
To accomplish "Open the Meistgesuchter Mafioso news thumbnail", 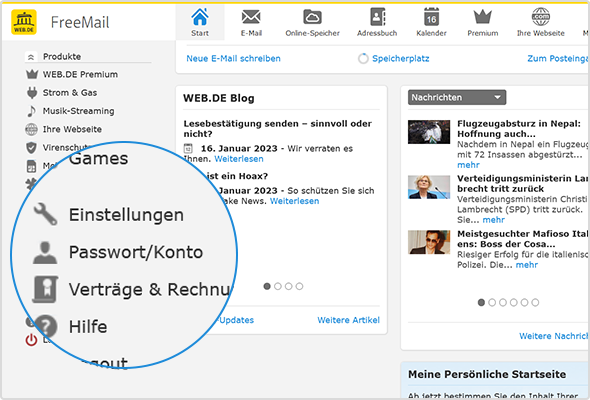I will point(429,242).
